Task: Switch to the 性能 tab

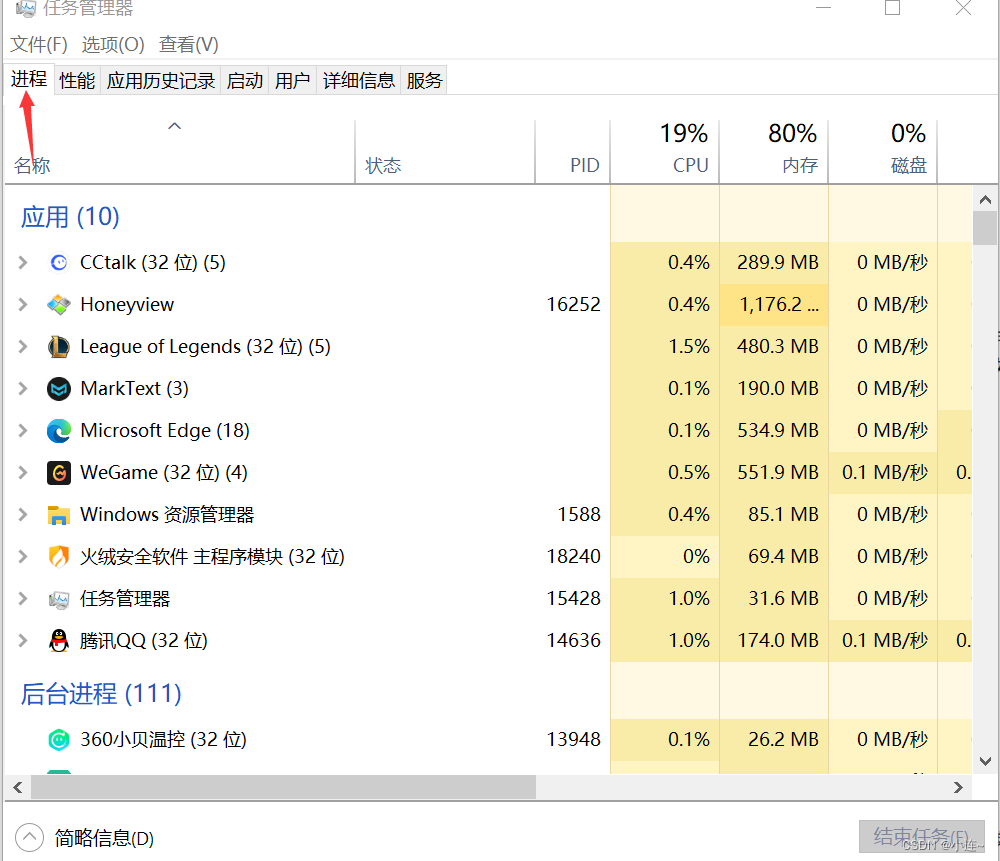Action: coord(77,80)
